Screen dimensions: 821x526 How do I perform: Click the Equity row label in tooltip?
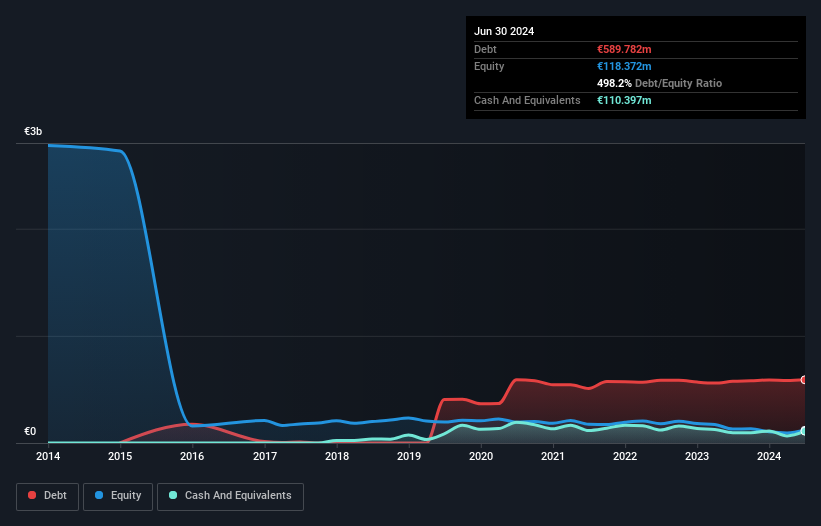[489, 66]
